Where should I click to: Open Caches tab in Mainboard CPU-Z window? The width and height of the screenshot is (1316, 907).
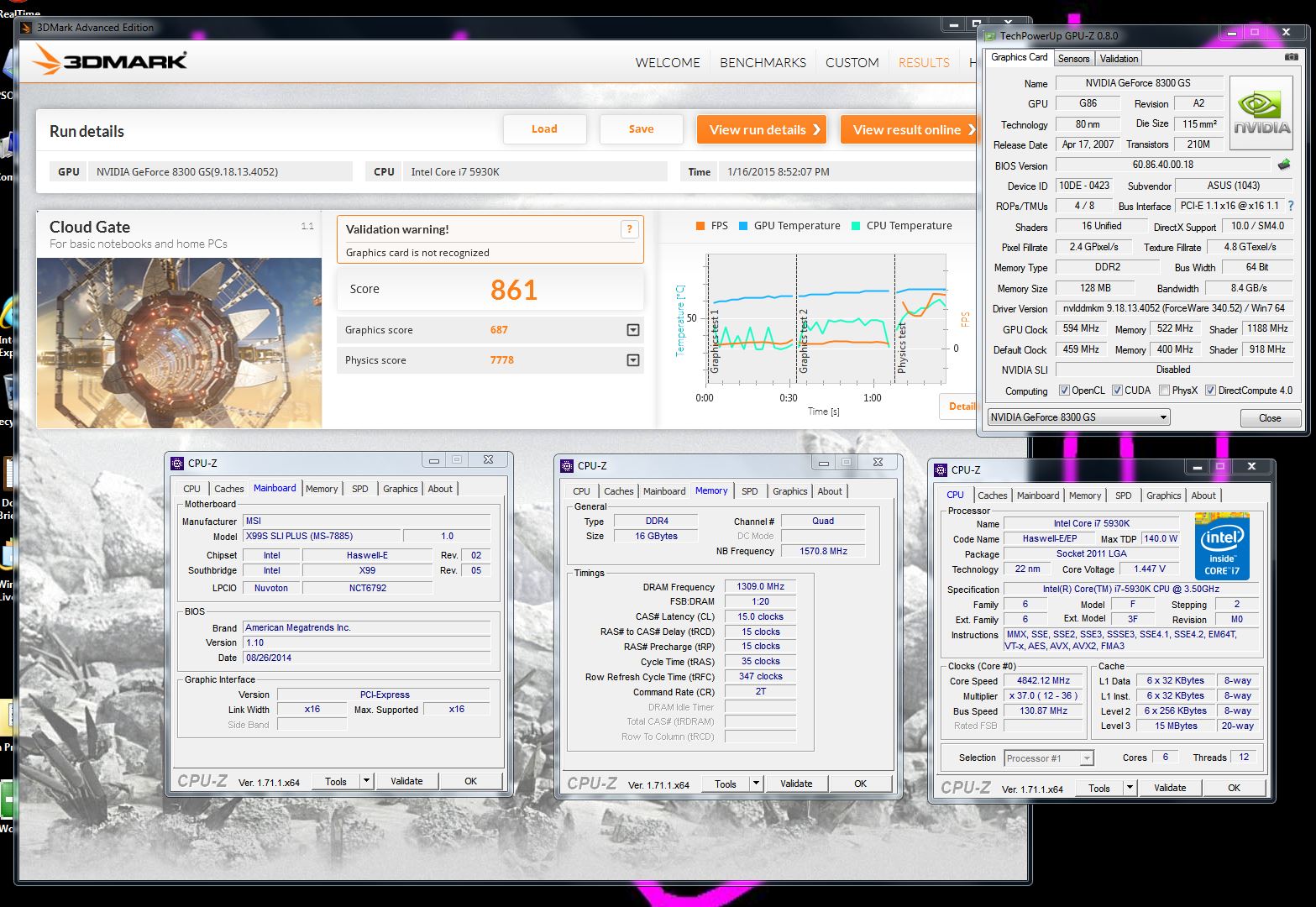pyautogui.click(x=228, y=489)
